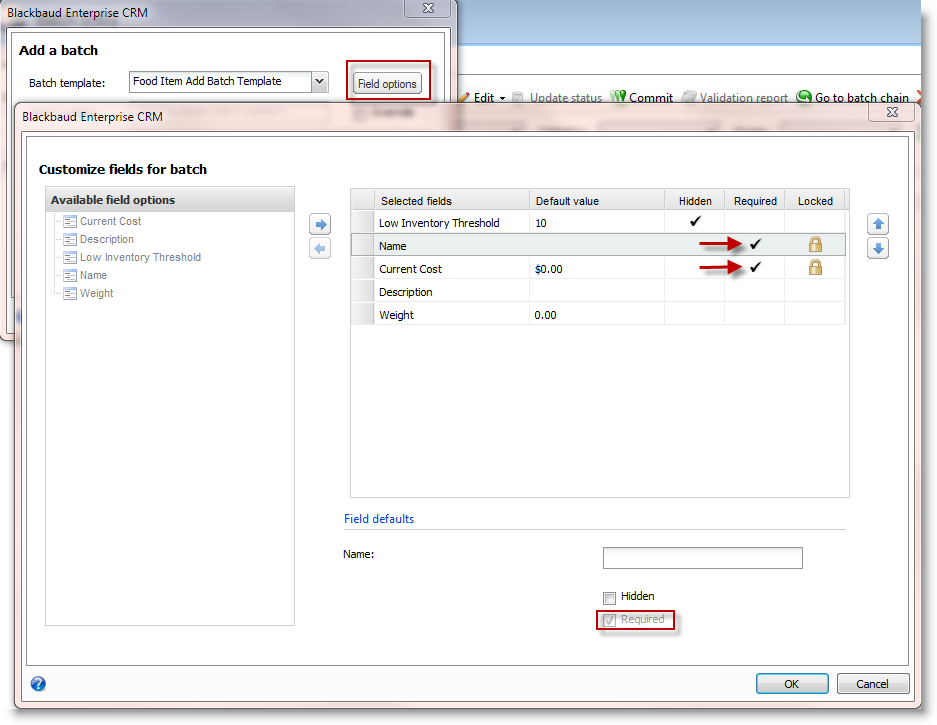The width and height of the screenshot is (937, 725).
Task: Click the lock icon in Name row
Action: (815, 244)
